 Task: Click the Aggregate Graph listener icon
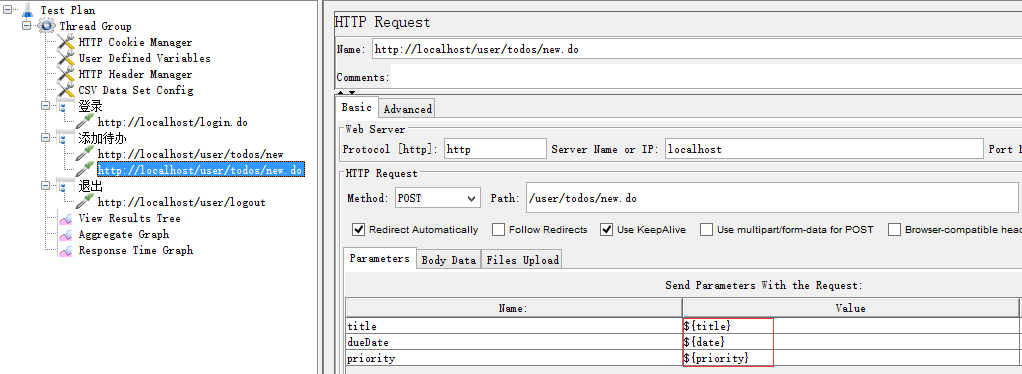(66, 234)
